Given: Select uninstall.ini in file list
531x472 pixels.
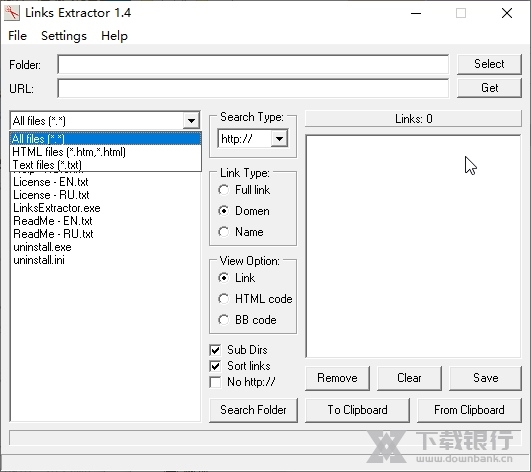Looking at the screenshot, I should click(39, 260).
